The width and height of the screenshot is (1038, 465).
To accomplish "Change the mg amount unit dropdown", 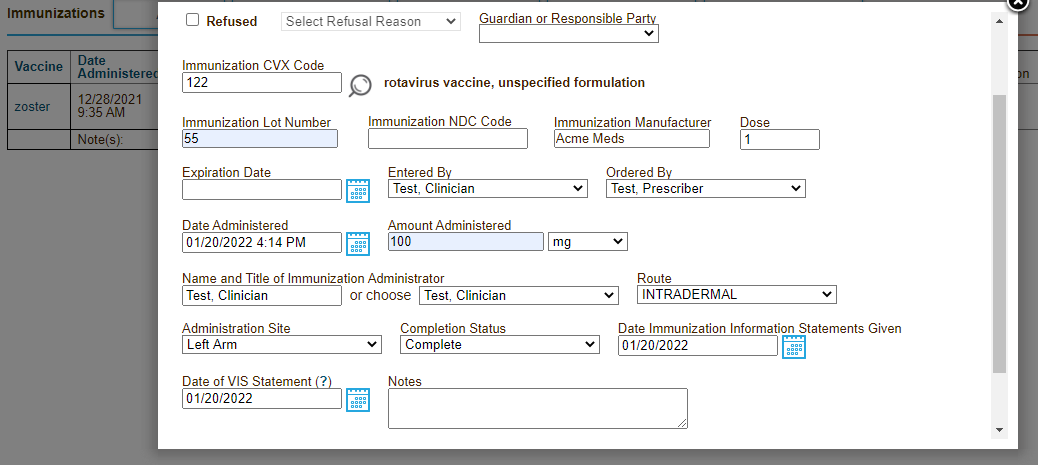I will (587, 241).
